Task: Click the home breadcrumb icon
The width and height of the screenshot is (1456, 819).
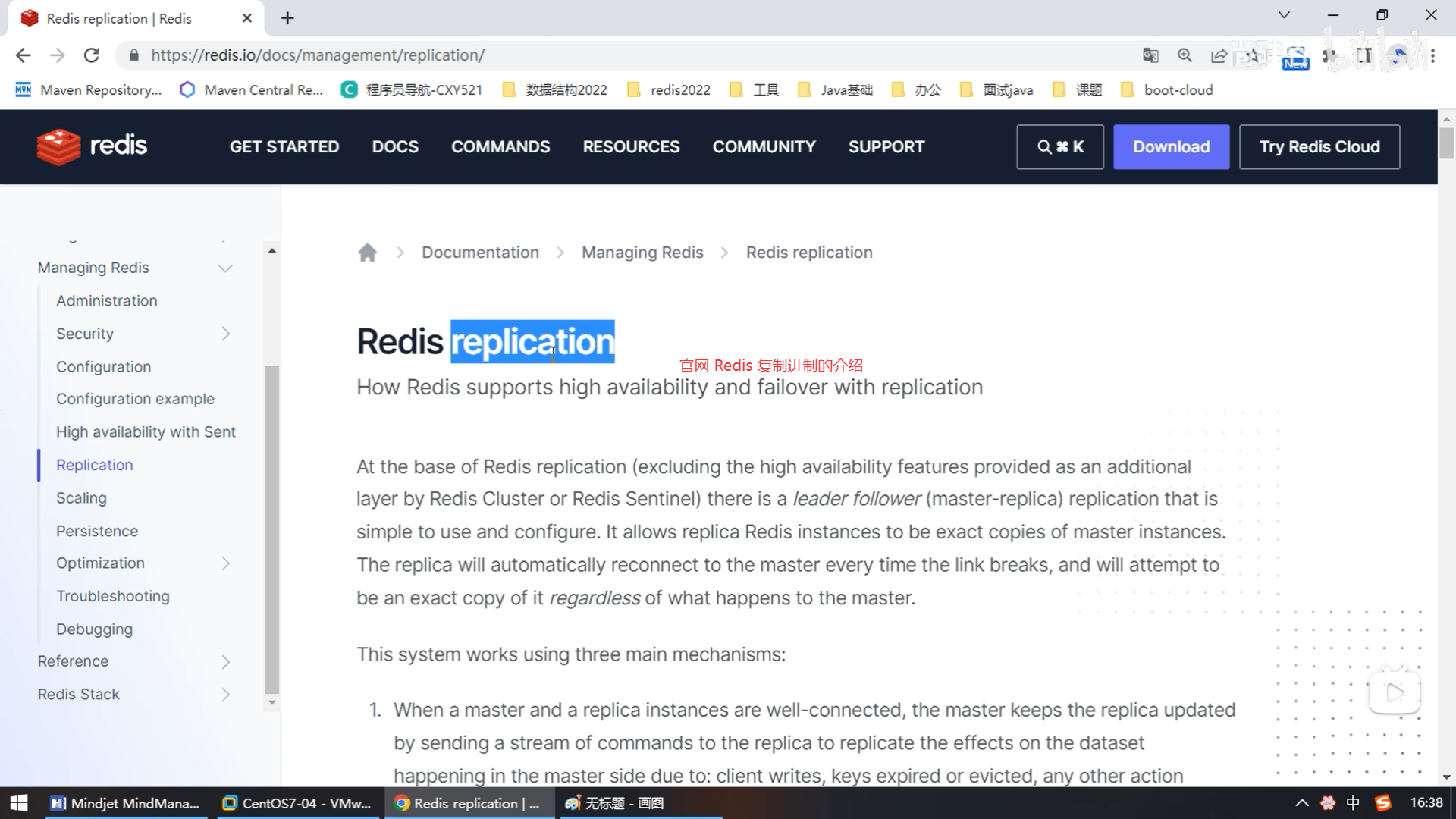Action: tap(367, 253)
